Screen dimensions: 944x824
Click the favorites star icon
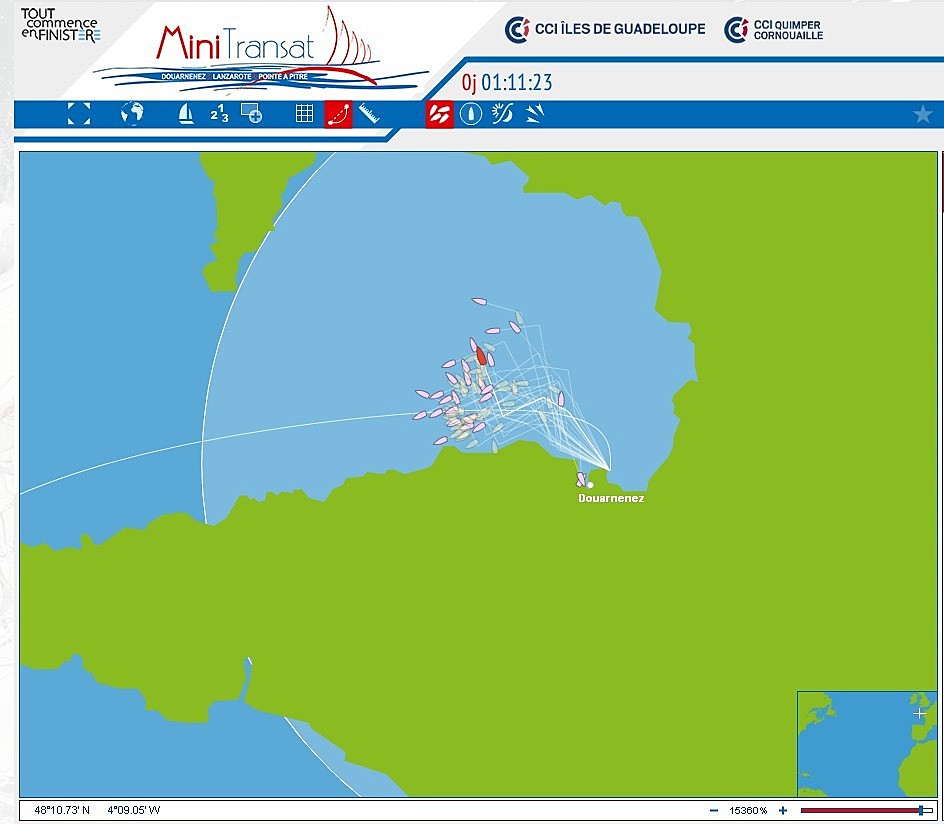(922, 114)
